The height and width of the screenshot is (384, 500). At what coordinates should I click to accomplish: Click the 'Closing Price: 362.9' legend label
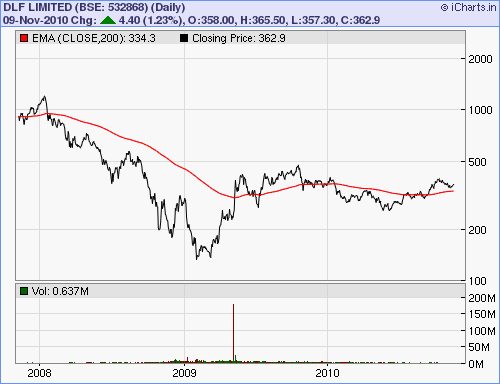point(239,38)
